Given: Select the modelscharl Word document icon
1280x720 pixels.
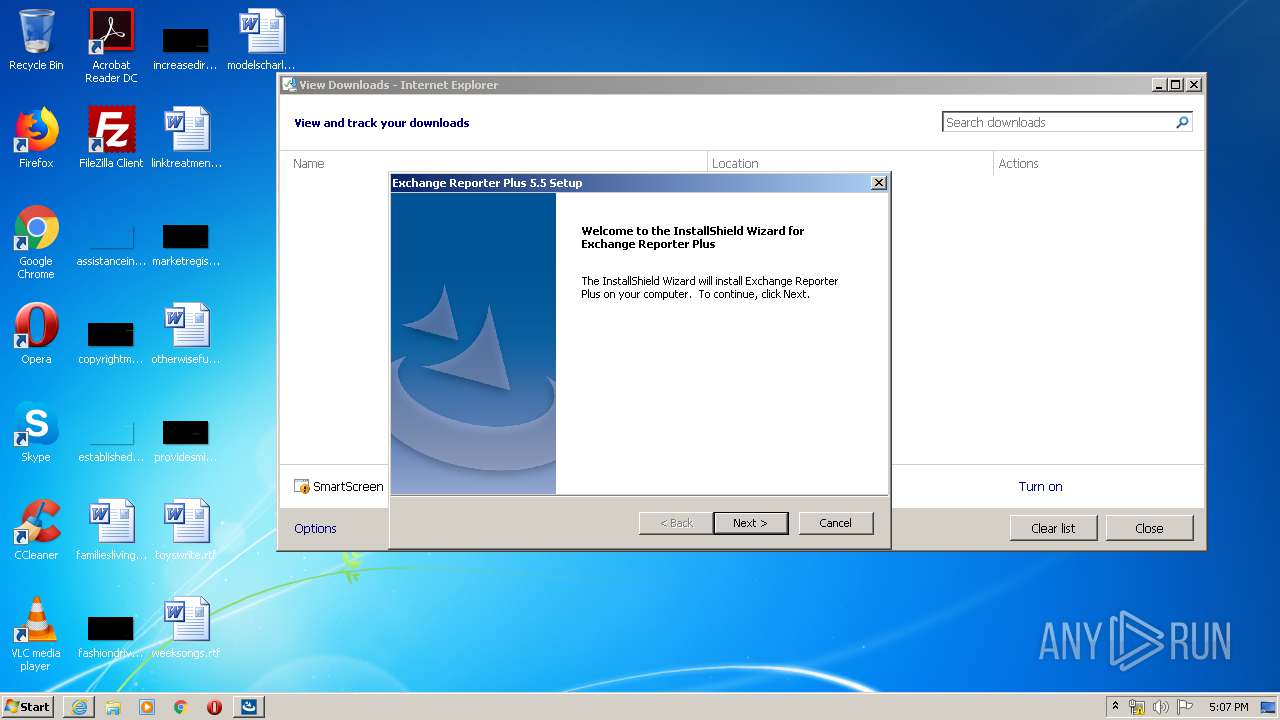Looking at the screenshot, I should click(x=261, y=40).
